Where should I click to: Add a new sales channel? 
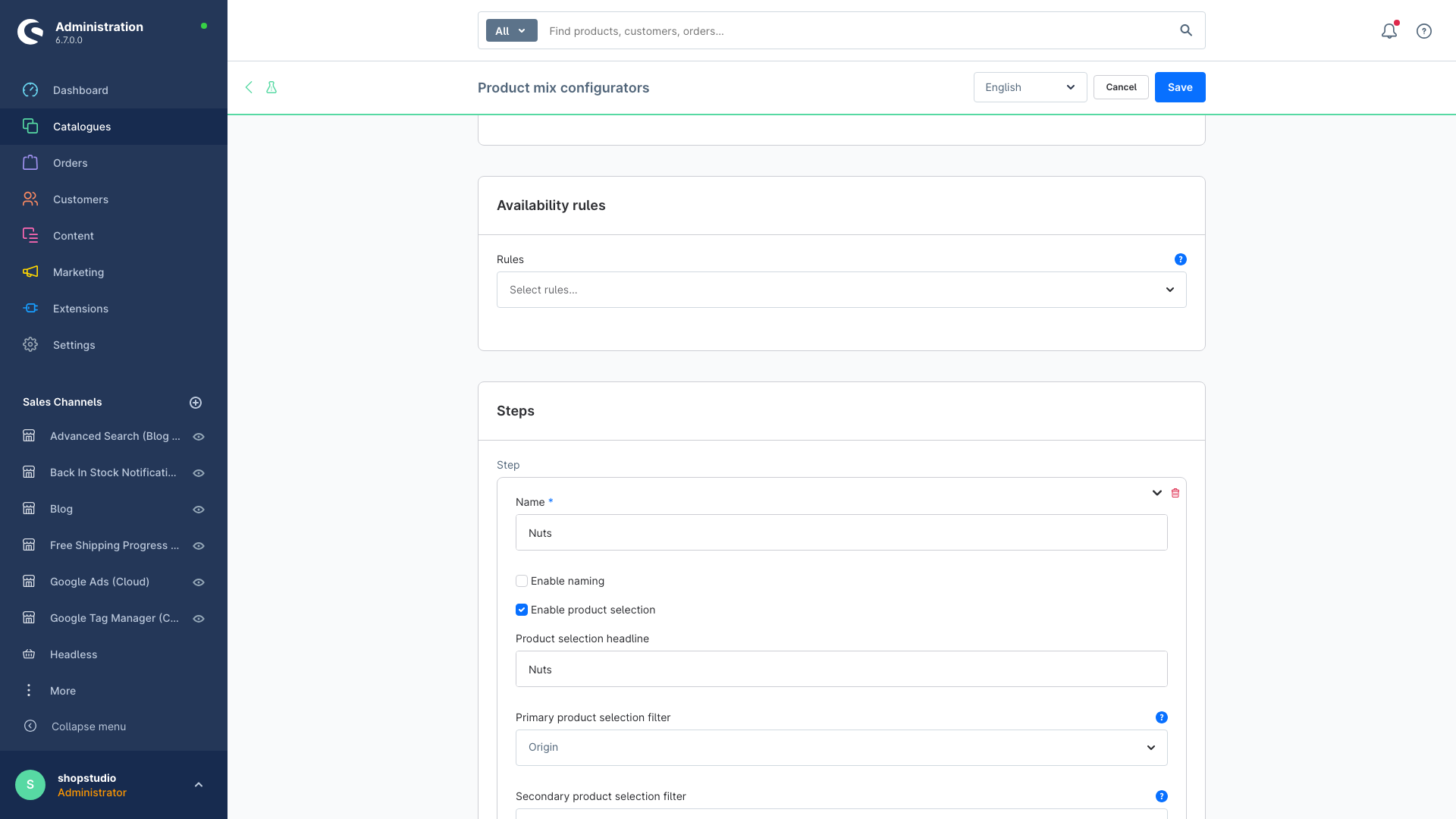[196, 403]
